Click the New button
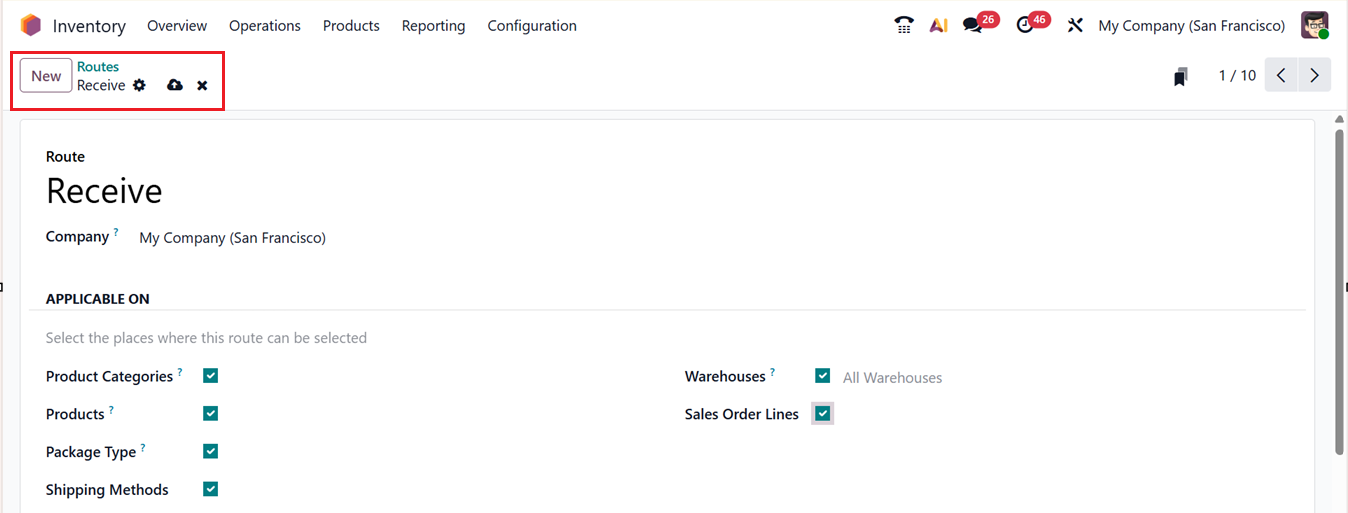 pyautogui.click(x=46, y=76)
